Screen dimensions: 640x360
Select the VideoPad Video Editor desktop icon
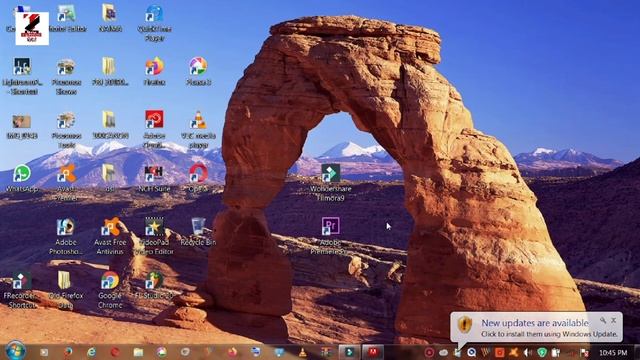[x=154, y=236]
